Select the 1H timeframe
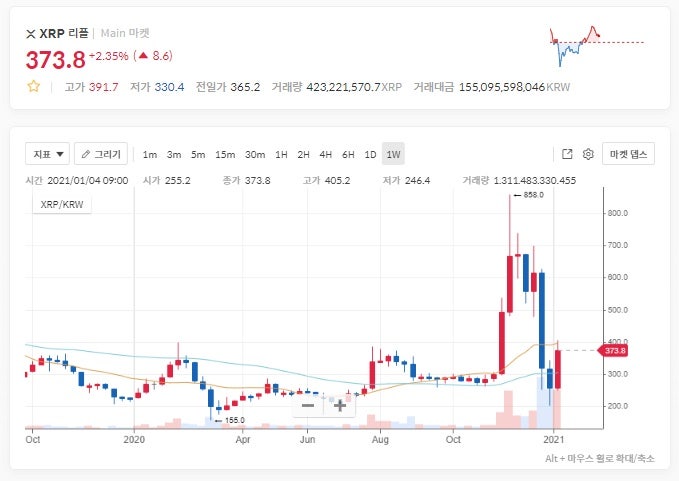The height and width of the screenshot is (481, 679). pos(281,155)
